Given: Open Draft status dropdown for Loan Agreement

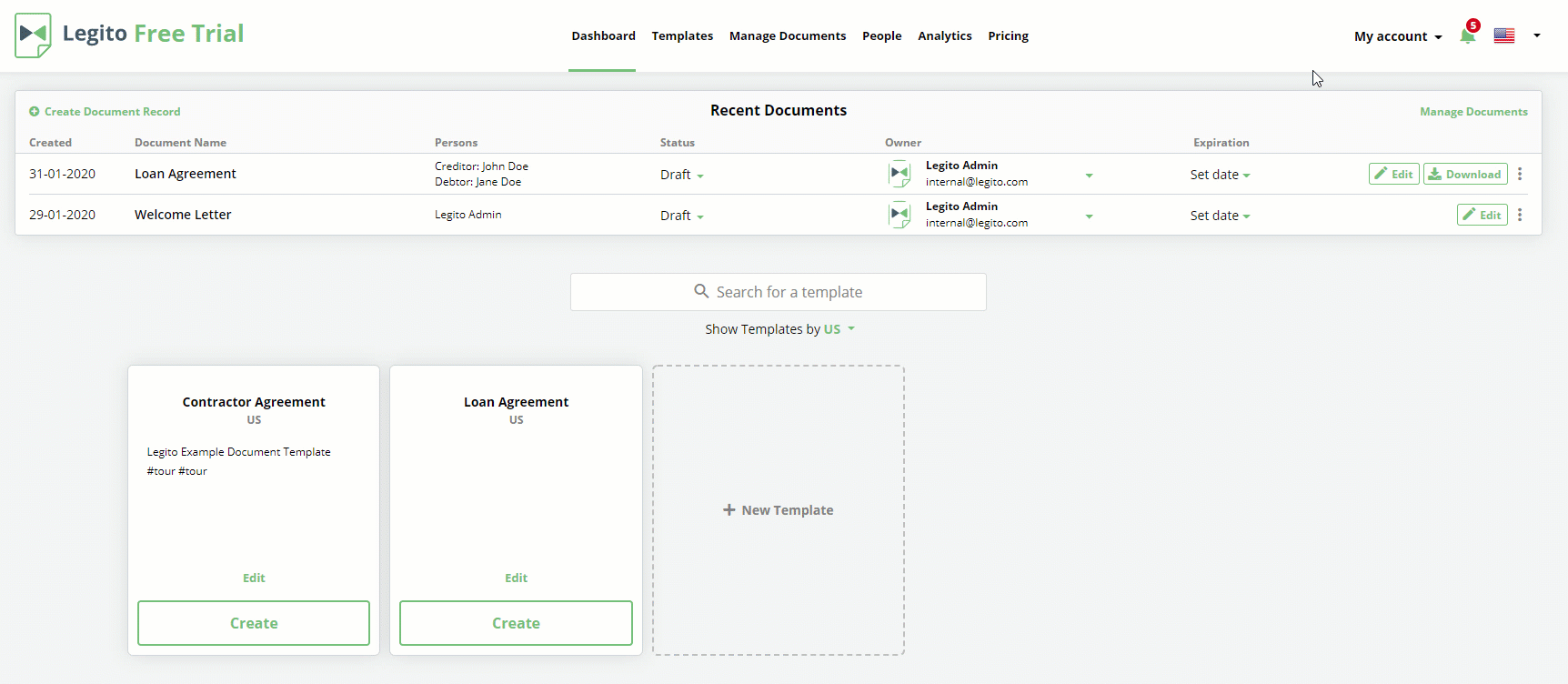Looking at the screenshot, I should (681, 175).
